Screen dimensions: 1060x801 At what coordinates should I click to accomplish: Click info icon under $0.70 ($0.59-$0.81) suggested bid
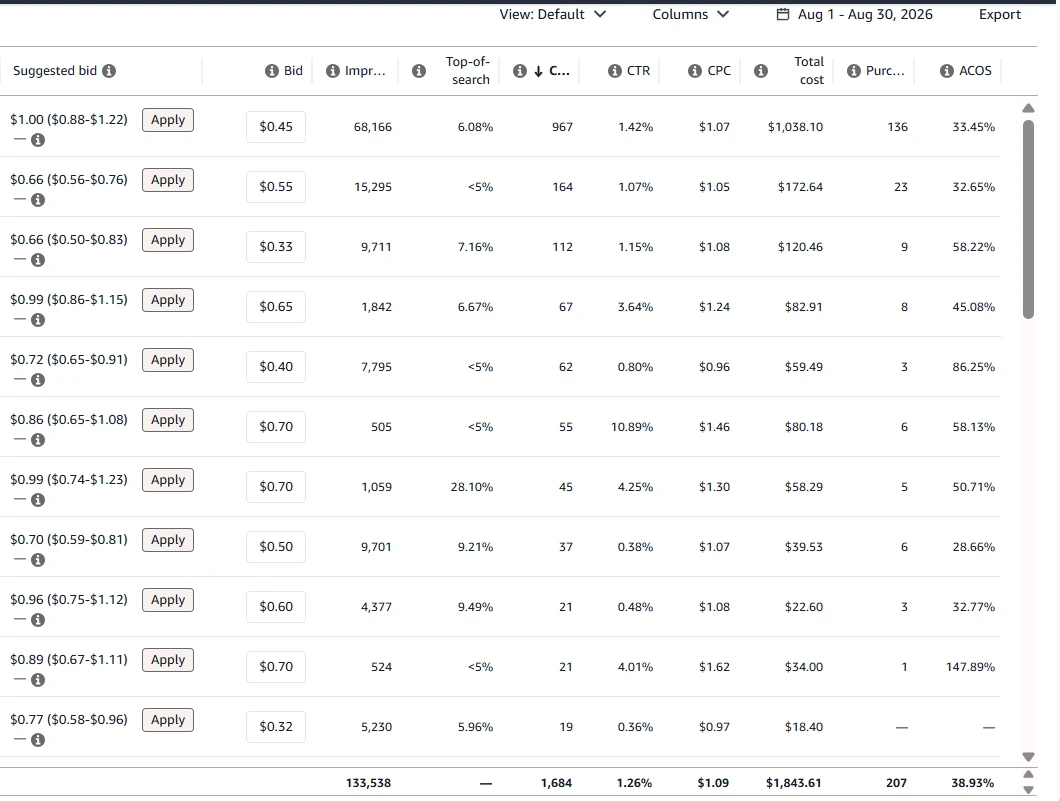39,560
